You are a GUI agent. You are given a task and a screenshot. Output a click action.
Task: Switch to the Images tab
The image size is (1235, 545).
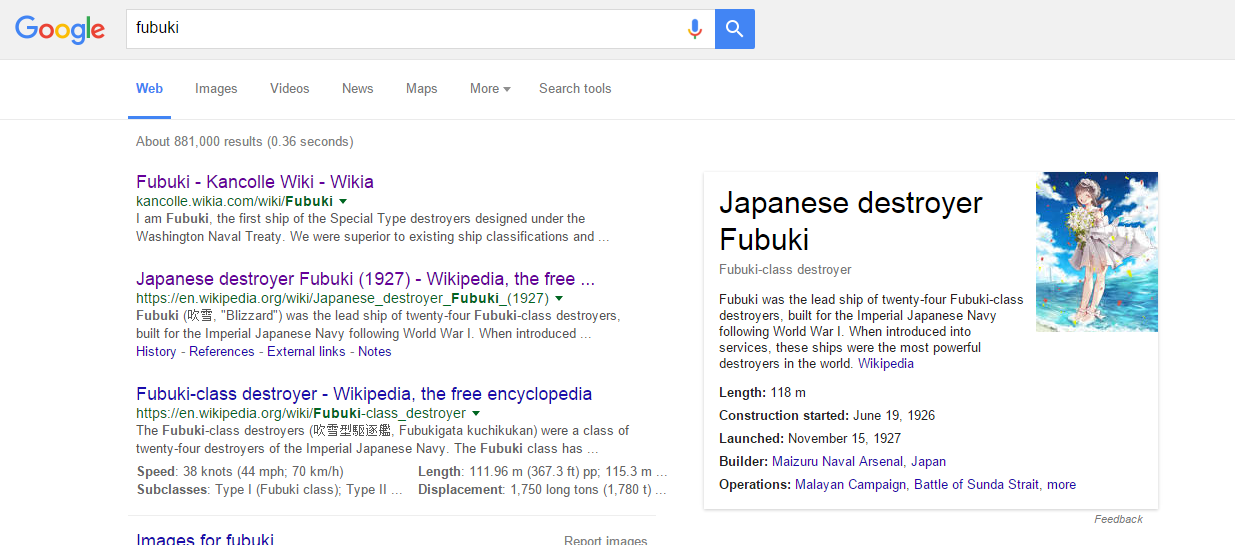(216, 89)
